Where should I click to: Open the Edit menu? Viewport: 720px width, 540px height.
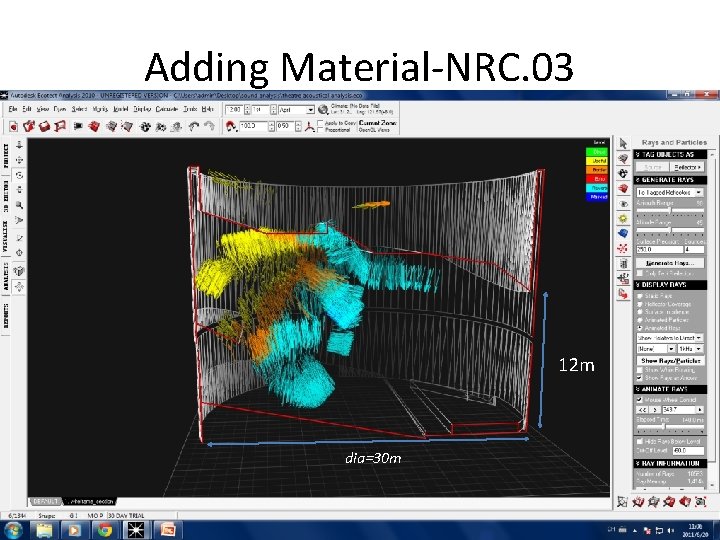(x=27, y=109)
